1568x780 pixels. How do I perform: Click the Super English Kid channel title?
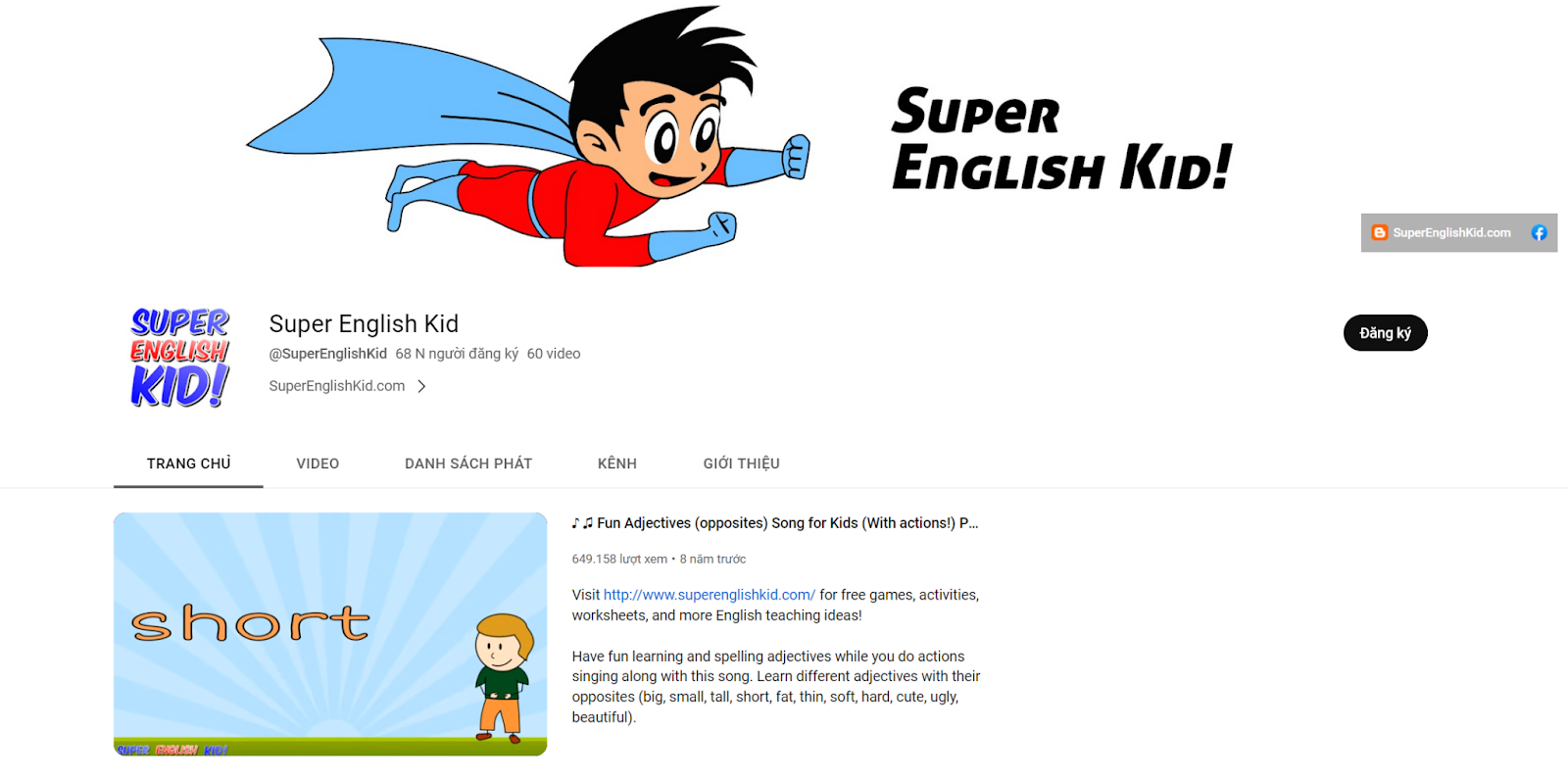(364, 324)
